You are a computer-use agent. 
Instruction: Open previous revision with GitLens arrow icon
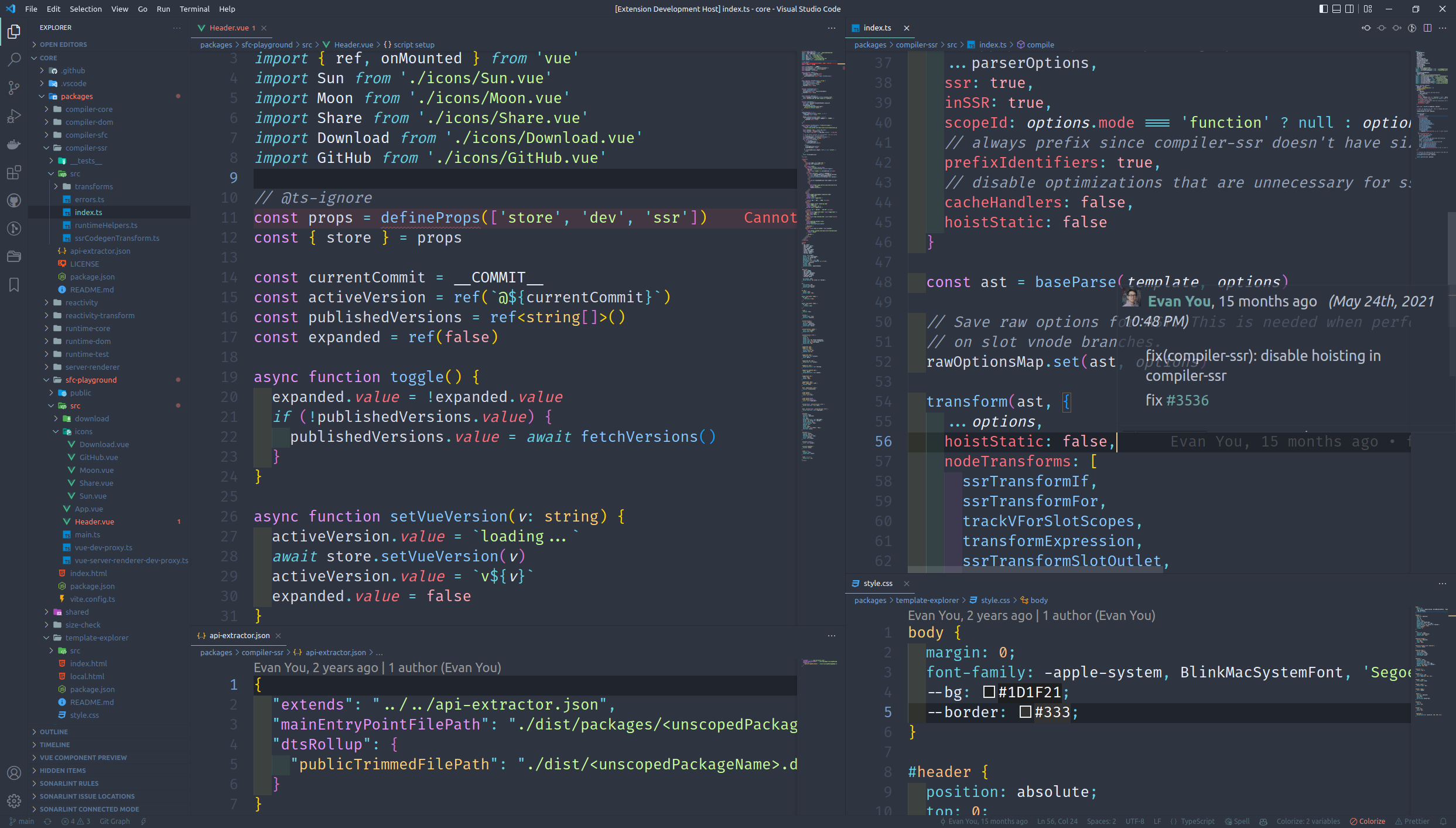(x=1366, y=28)
